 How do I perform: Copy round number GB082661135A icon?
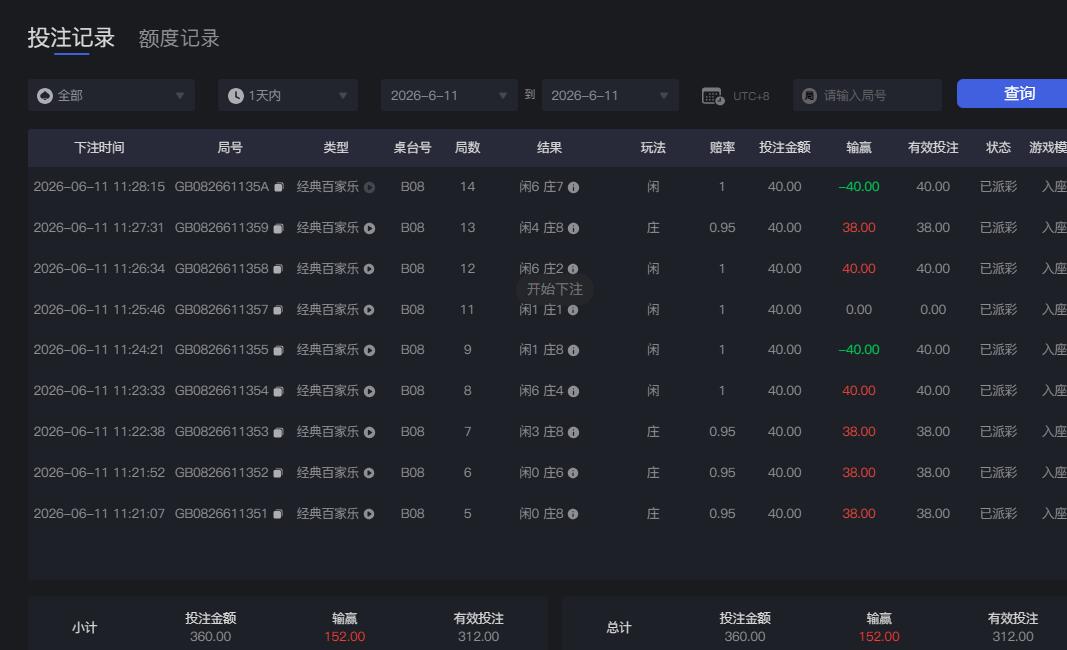278,187
